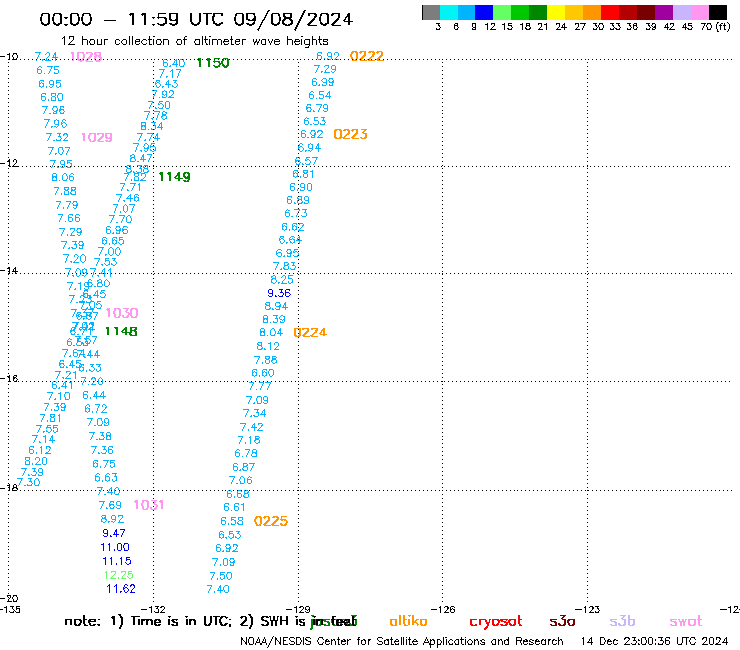740x650 pixels.
Task: Click the longitude axis label -123
Action: tap(588, 609)
